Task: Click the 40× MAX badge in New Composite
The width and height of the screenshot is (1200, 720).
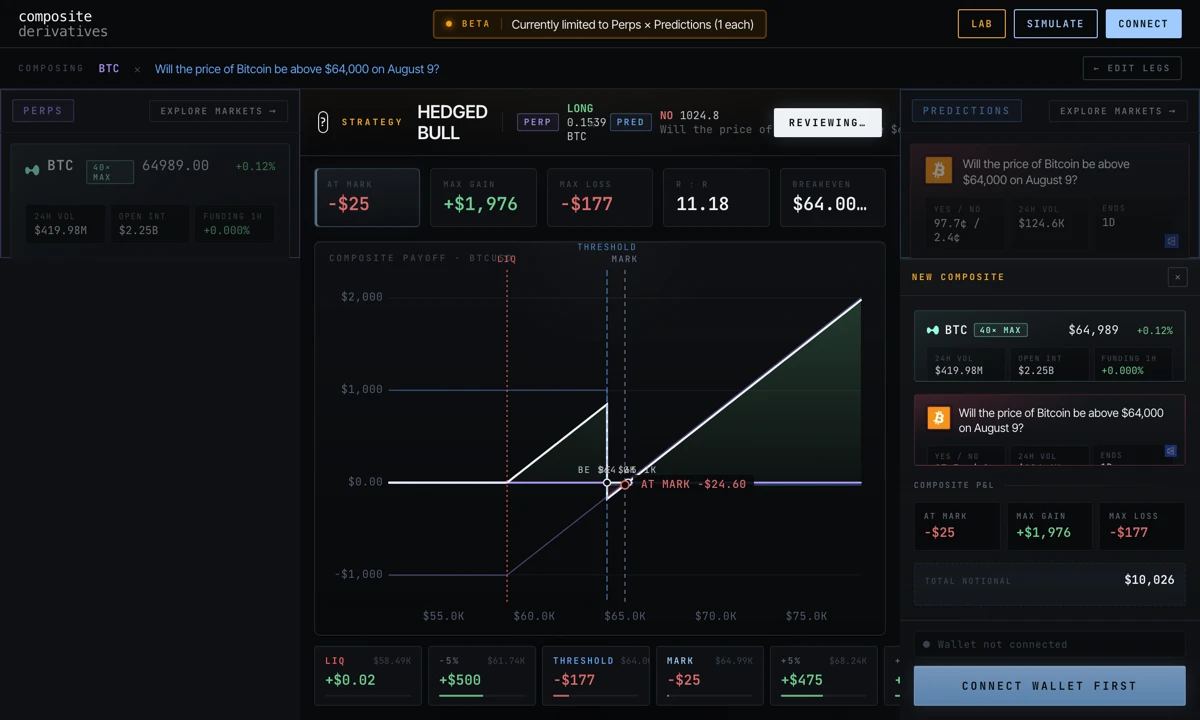Action: [1000, 330]
